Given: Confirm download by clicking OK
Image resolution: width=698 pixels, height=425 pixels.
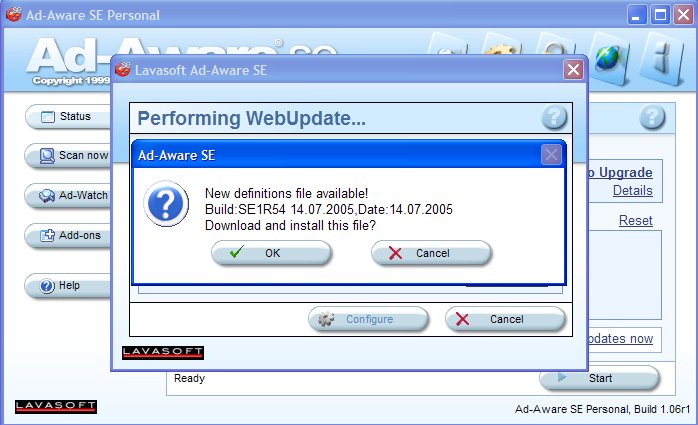Looking at the screenshot, I should [x=271, y=253].
